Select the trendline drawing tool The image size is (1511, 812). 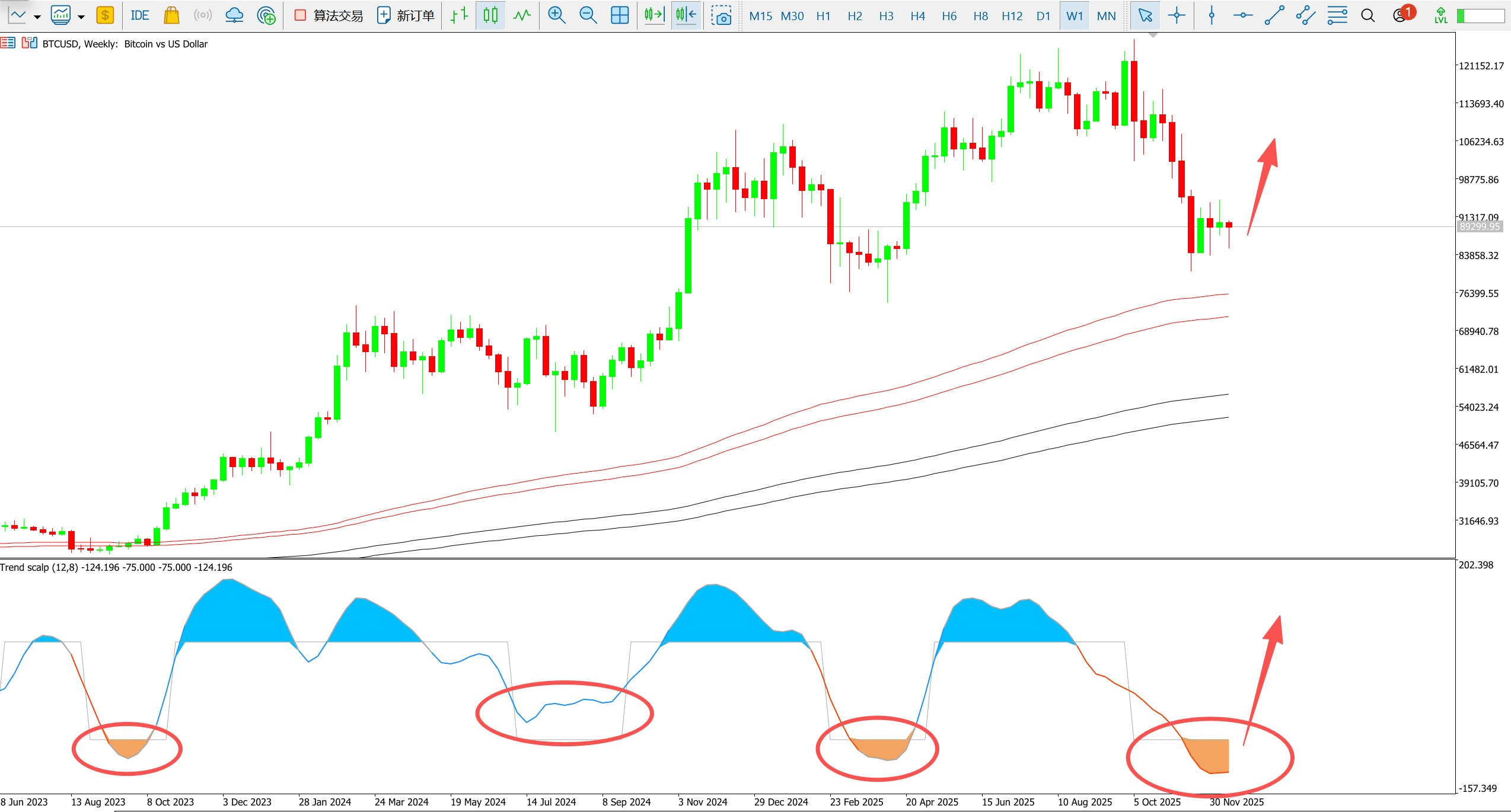(x=1274, y=15)
